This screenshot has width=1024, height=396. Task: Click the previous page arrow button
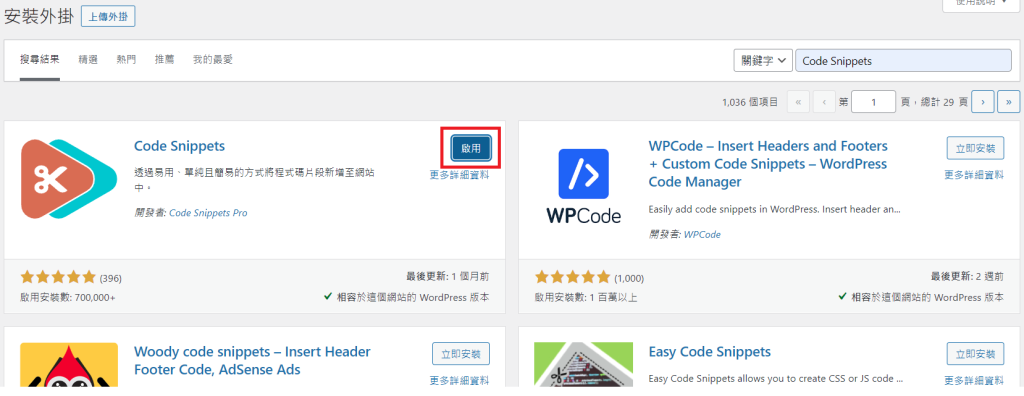coord(825,102)
